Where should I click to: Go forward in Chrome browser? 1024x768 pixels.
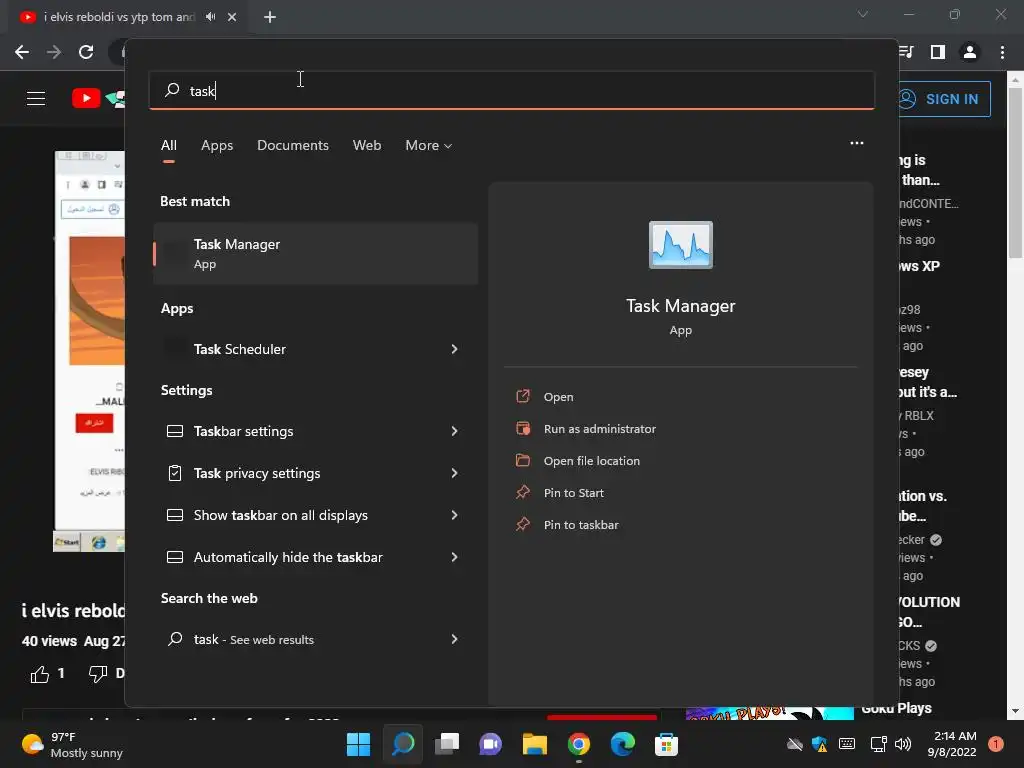(54, 52)
